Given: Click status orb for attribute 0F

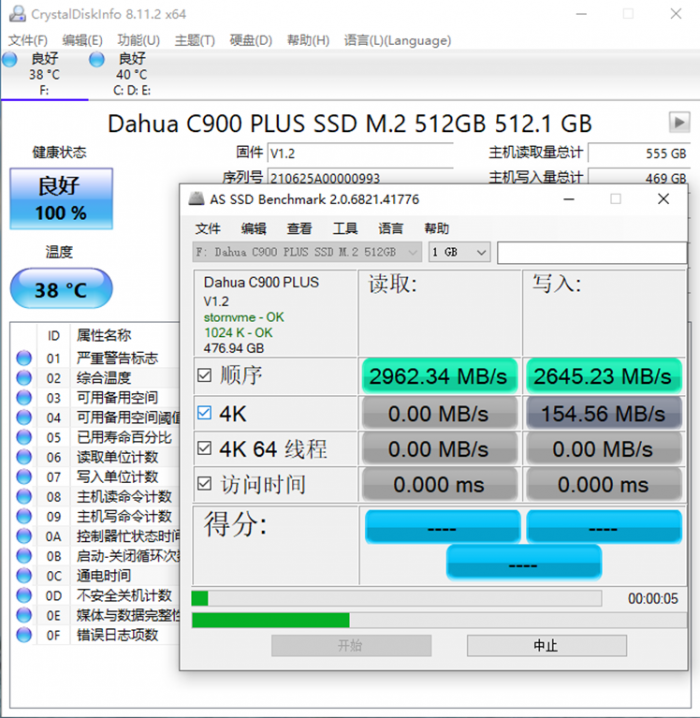Looking at the screenshot, I should pyautogui.click(x=25, y=634).
